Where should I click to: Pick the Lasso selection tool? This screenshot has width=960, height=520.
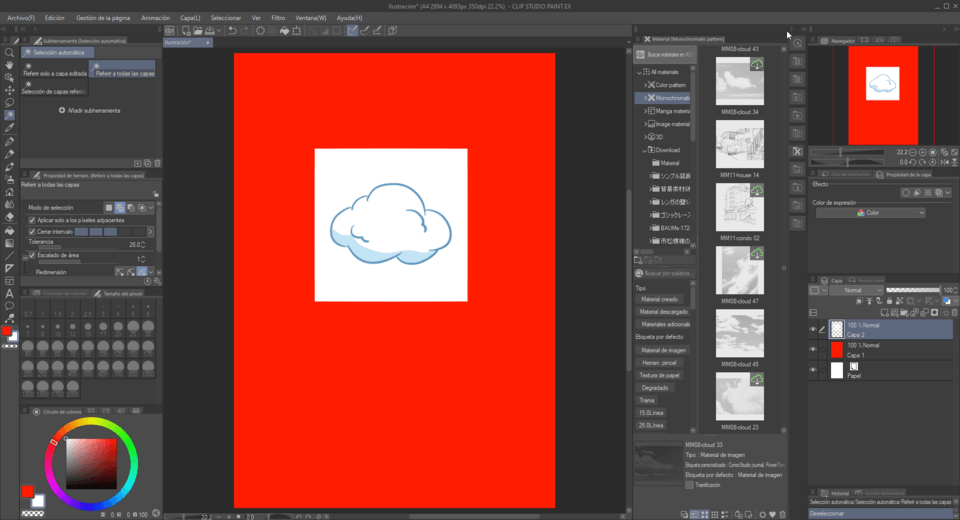9,103
